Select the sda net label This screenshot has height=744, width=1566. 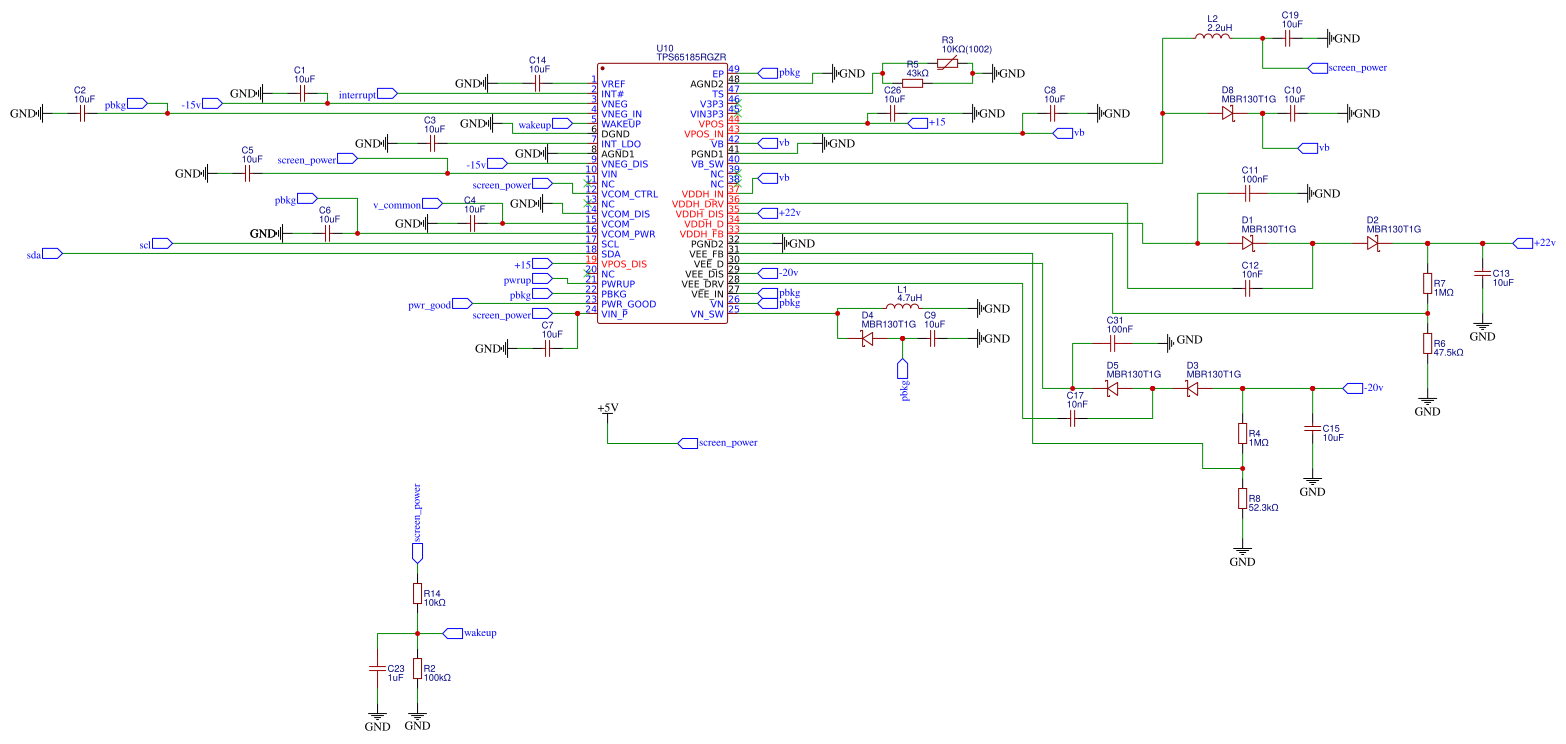[x=44, y=254]
